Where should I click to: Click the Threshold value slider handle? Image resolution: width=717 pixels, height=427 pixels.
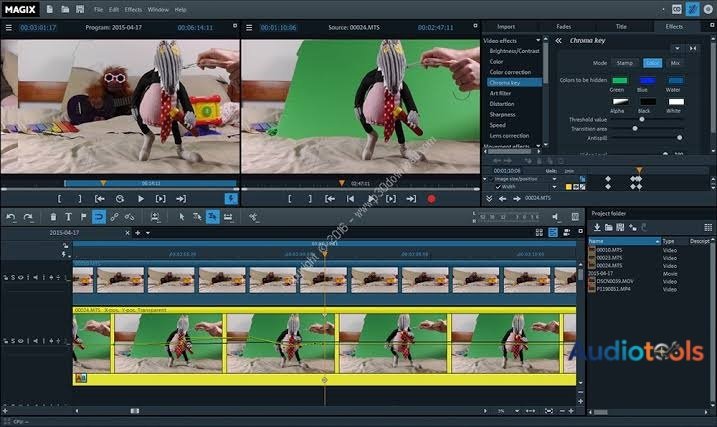click(642, 119)
